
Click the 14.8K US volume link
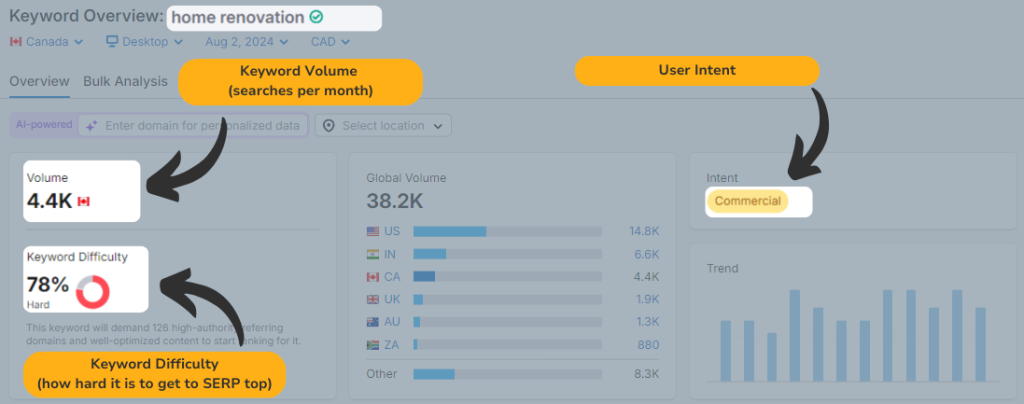(x=644, y=231)
